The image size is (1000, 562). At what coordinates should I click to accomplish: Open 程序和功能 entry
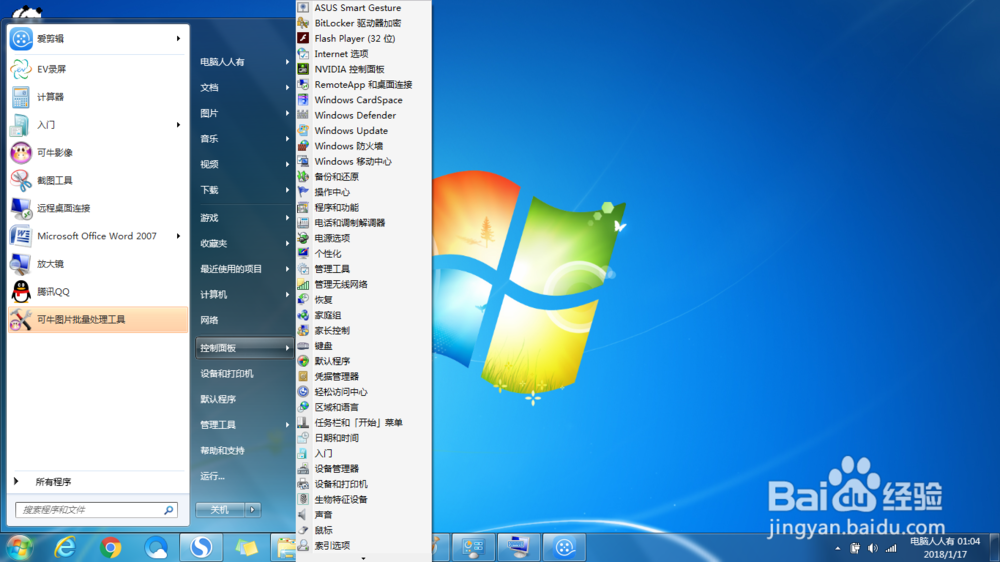[364, 207]
